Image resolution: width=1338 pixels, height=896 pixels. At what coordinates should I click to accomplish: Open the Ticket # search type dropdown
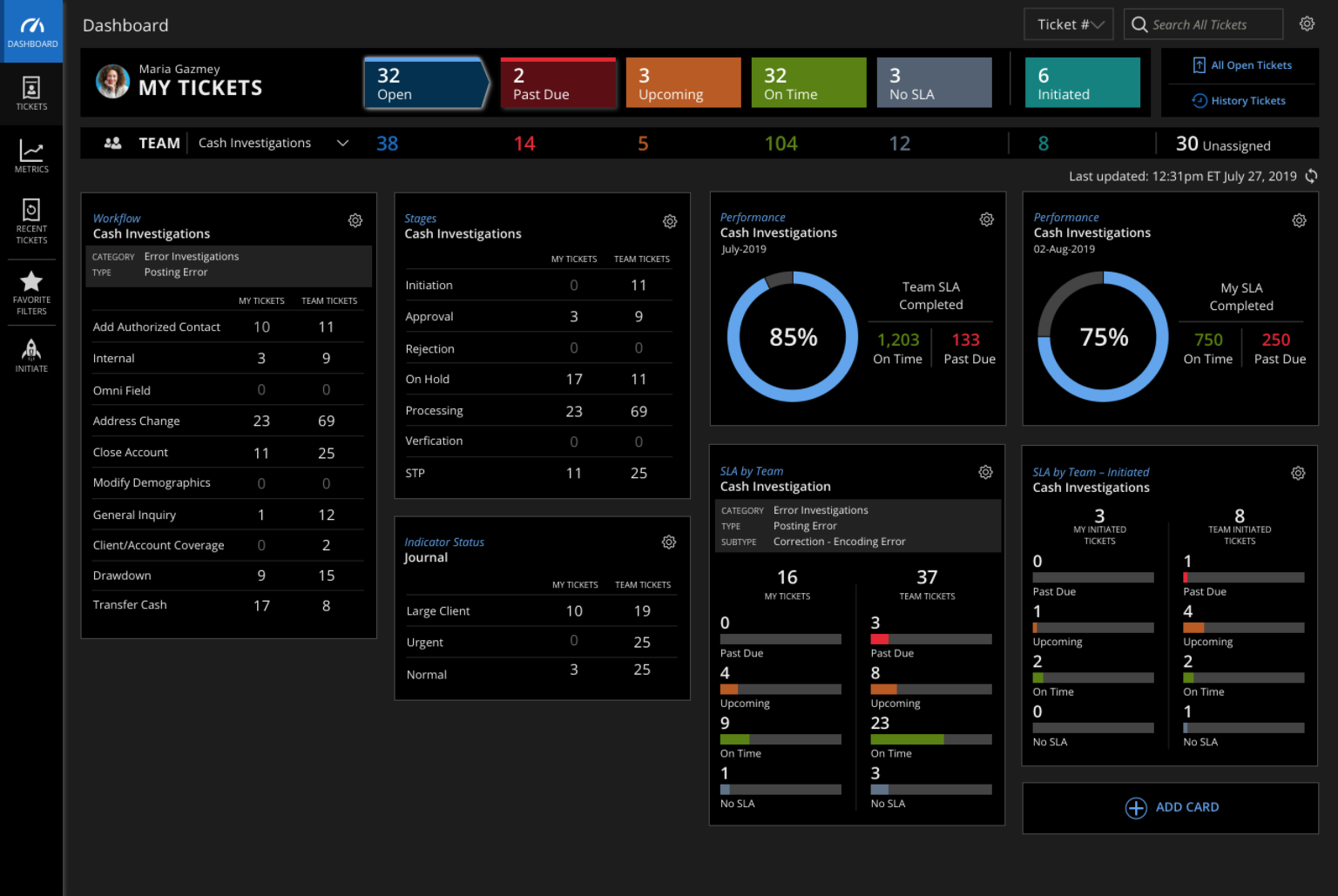(x=1068, y=24)
